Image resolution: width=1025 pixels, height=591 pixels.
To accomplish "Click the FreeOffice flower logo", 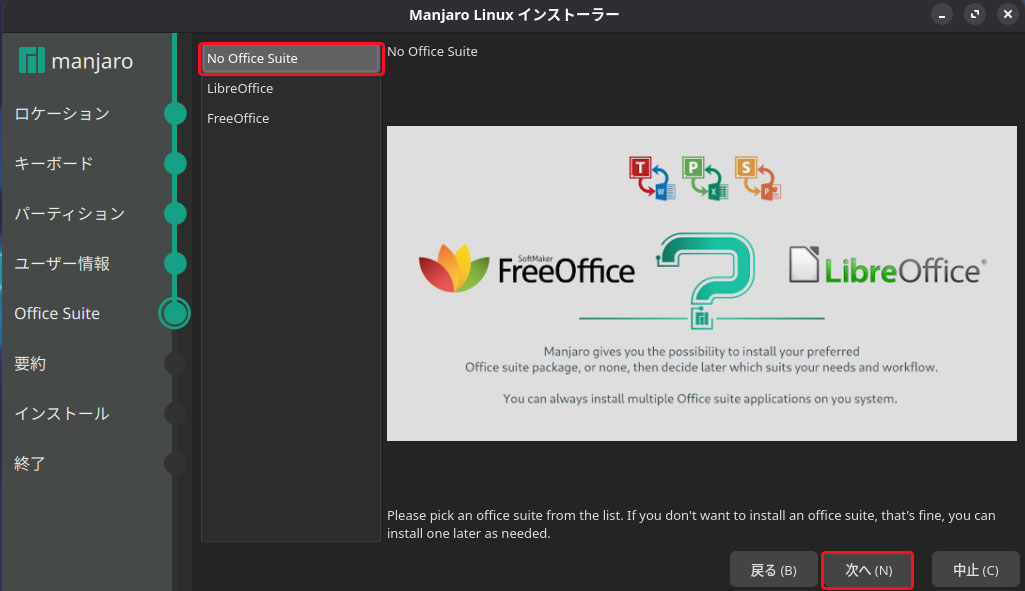I will coord(454,267).
